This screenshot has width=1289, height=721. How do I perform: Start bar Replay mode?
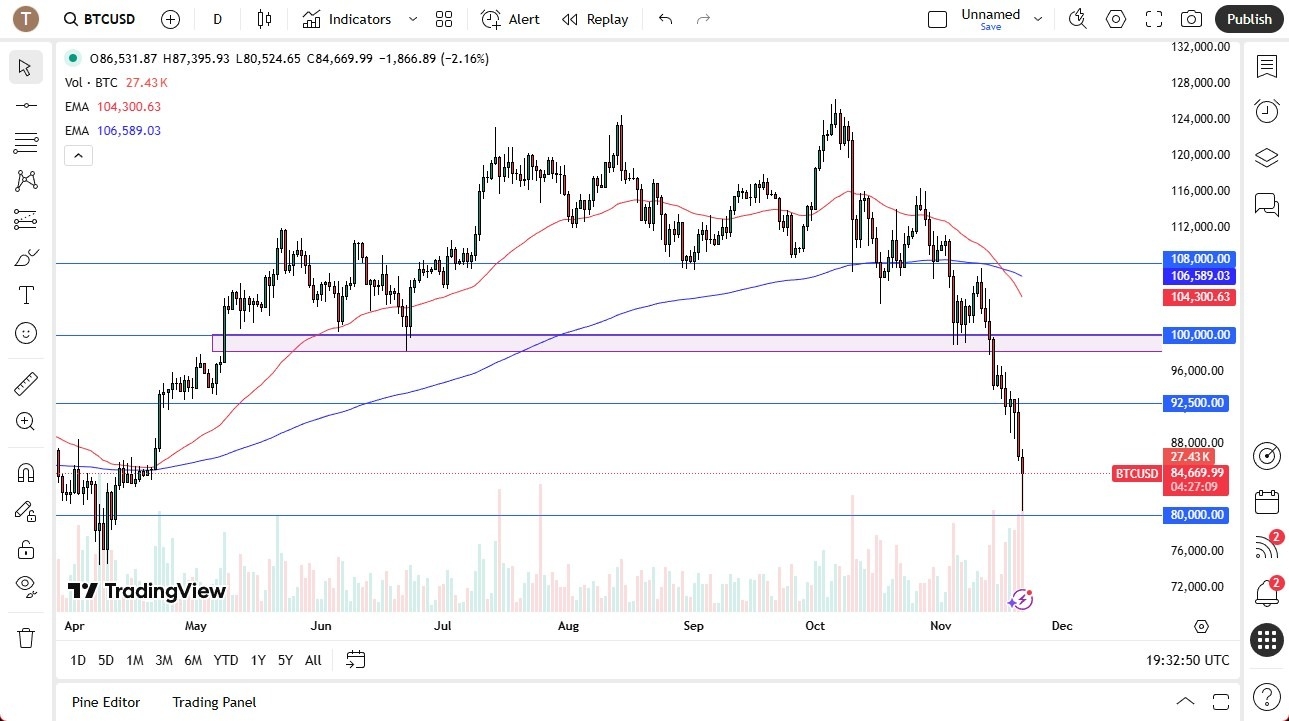click(595, 18)
